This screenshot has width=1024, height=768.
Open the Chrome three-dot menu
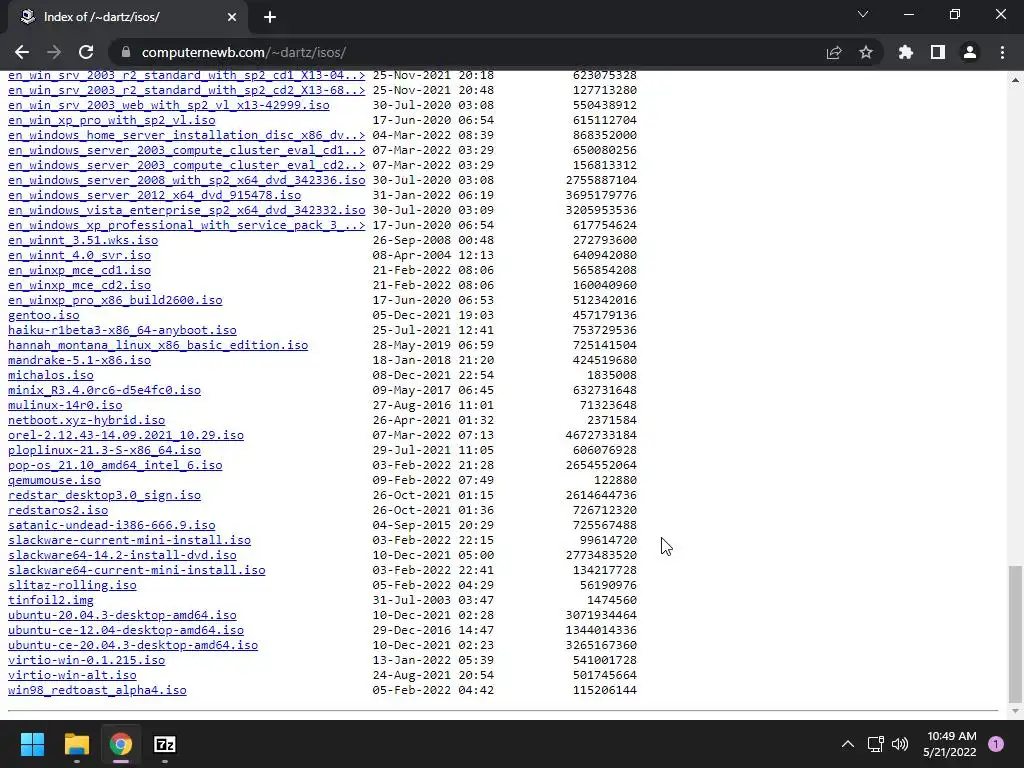tap(1002, 52)
